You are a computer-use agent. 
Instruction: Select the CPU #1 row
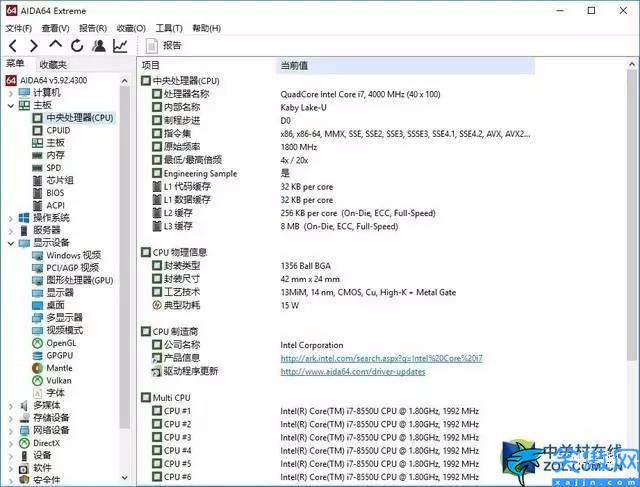(315, 411)
